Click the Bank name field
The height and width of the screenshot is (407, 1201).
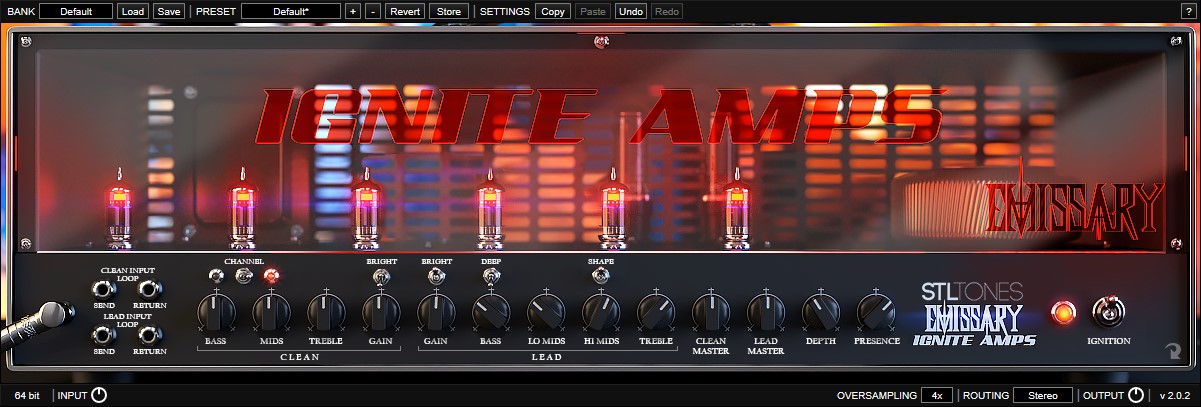click(x=76, y=11)
